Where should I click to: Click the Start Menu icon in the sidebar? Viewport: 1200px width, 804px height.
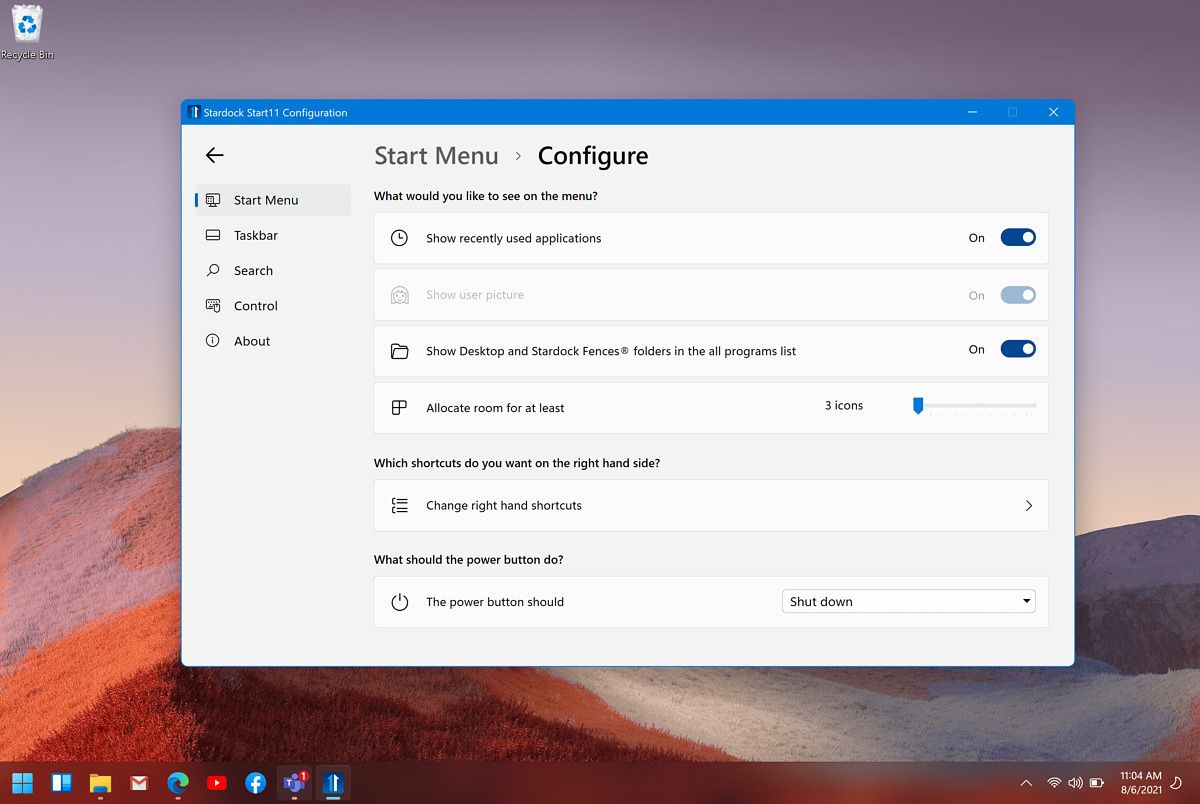coord(213,200)
